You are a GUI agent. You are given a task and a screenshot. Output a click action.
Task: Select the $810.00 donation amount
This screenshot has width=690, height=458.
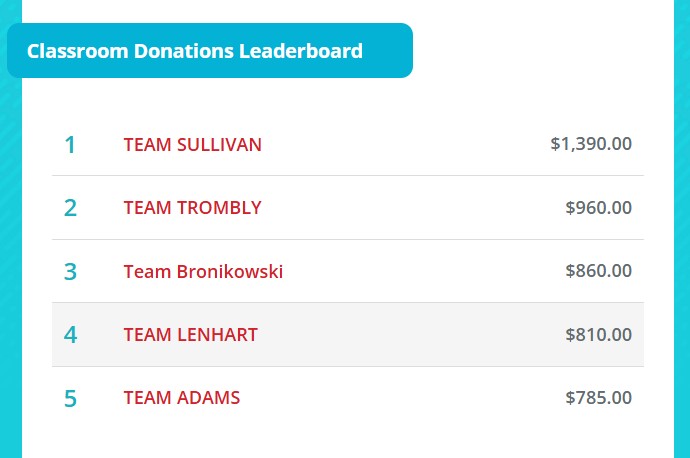click(598, 335)
